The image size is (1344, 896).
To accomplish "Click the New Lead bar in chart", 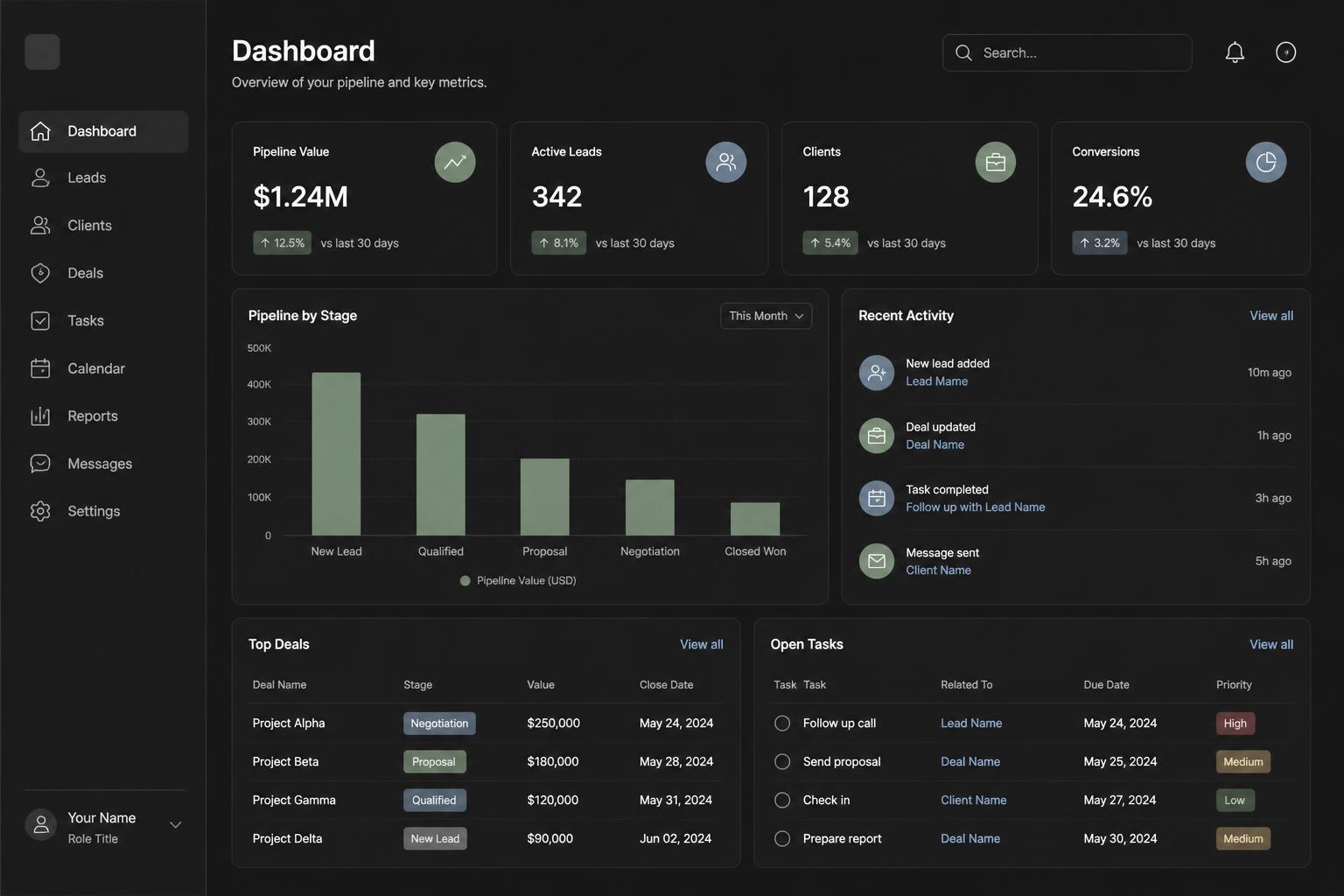I will (336, 454).
